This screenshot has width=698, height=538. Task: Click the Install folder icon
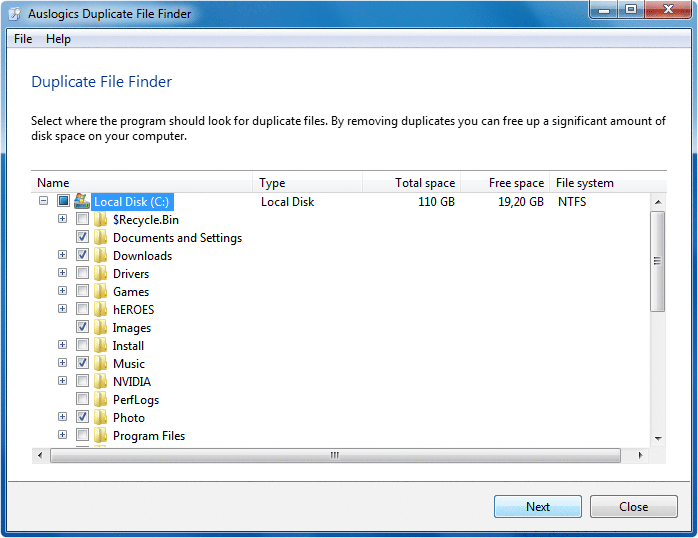pyautogui.click(x=101, y=345)
